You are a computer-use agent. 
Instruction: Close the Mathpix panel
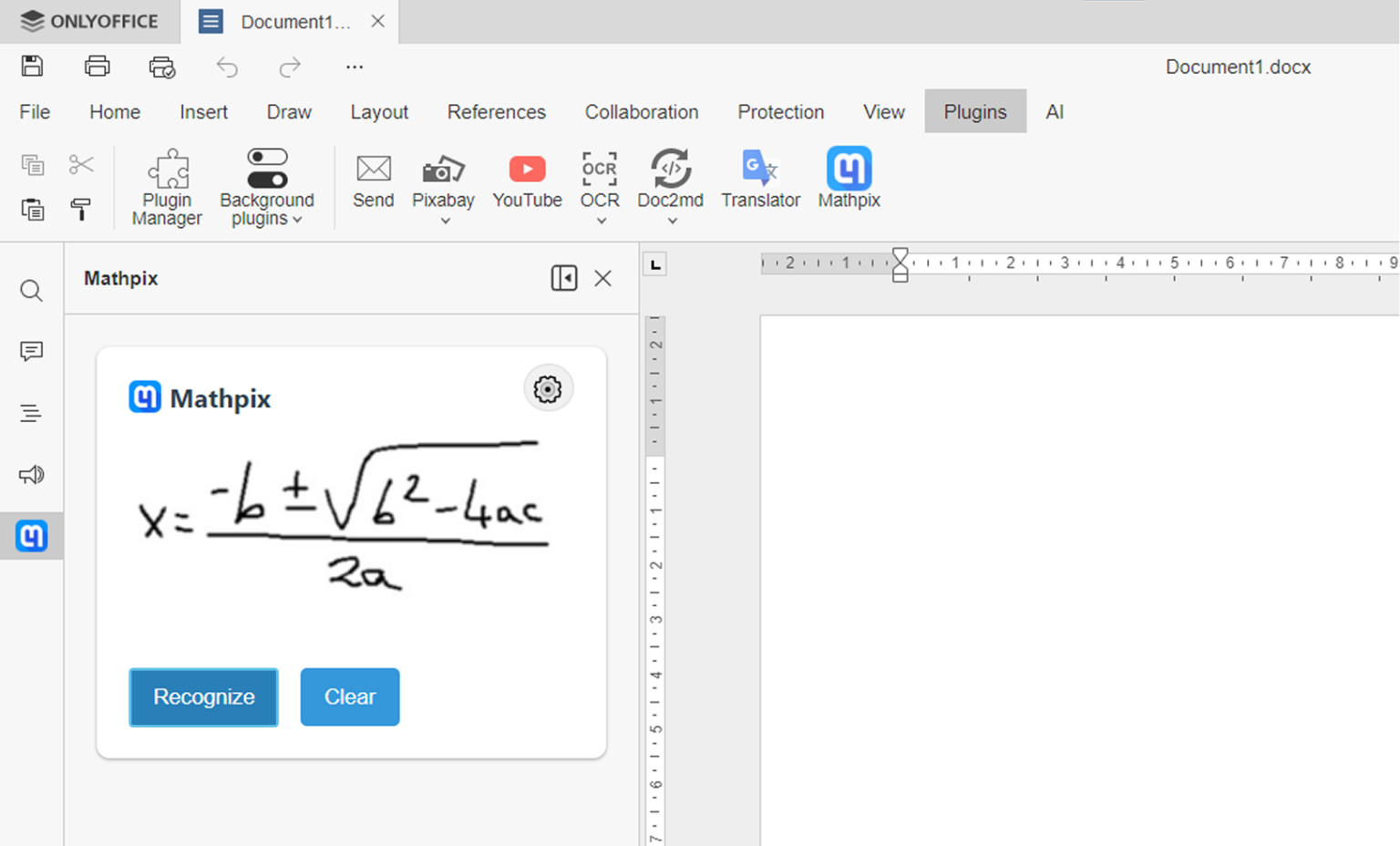(x=602, y=278)
